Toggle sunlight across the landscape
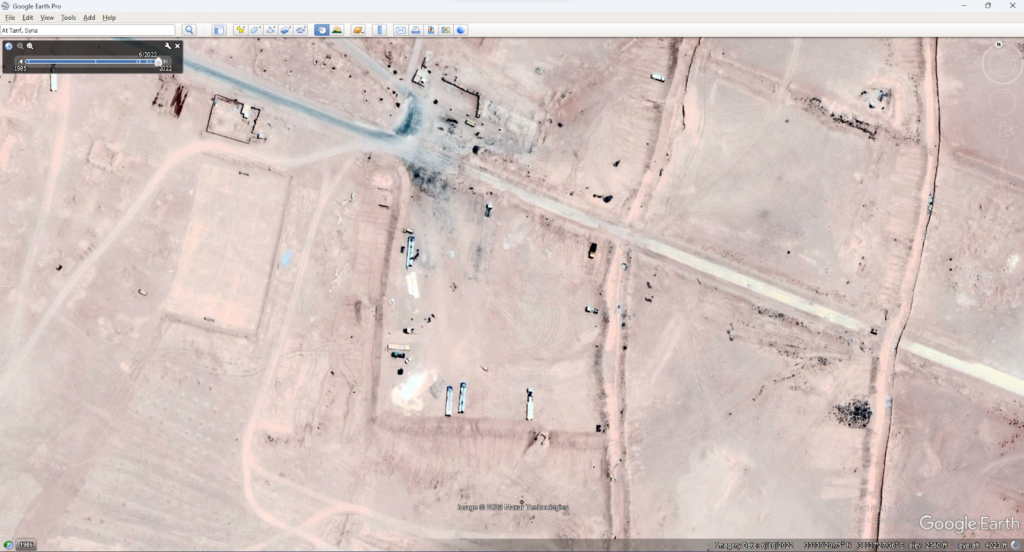Image resolution: width=1024 pixels, height=552 pixels. pyautogui.click(x=337, y=30)
